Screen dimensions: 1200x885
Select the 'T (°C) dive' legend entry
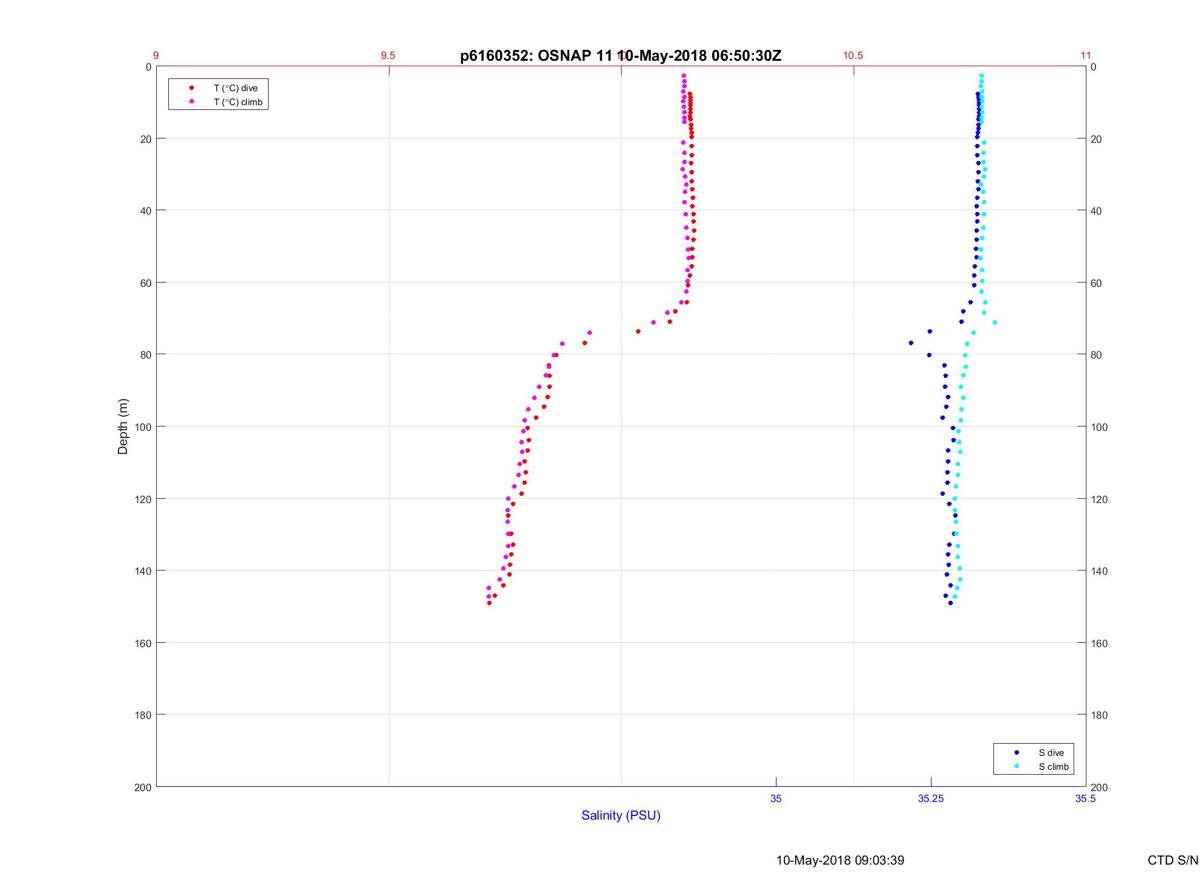click(x=235, y=88)
